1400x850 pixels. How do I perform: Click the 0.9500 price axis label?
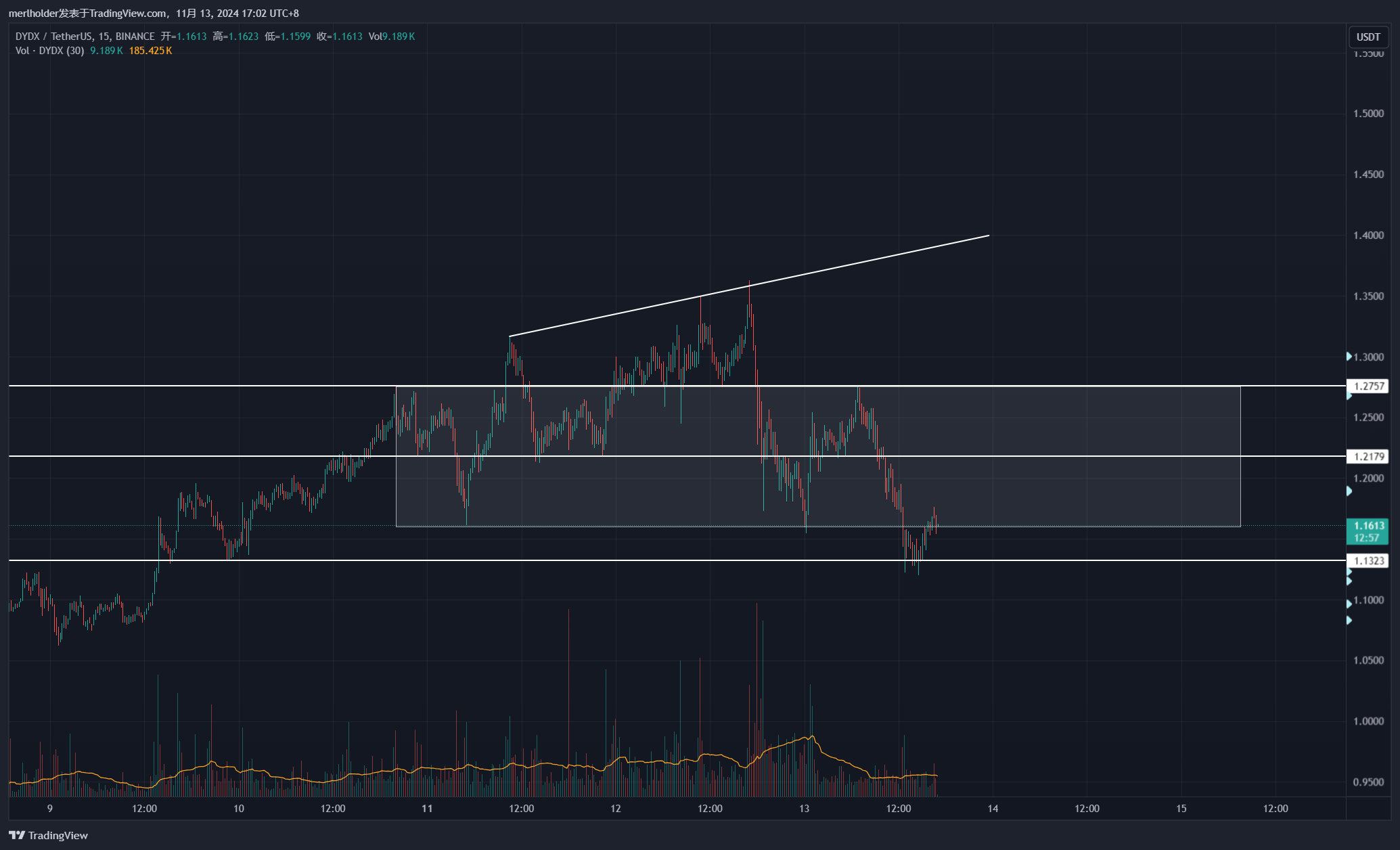coord(1368,782)
